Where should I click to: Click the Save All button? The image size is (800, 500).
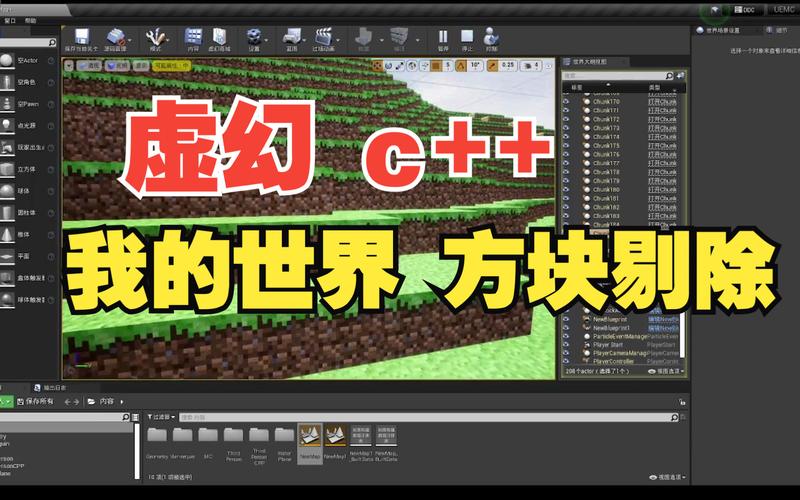click(35, 402)
